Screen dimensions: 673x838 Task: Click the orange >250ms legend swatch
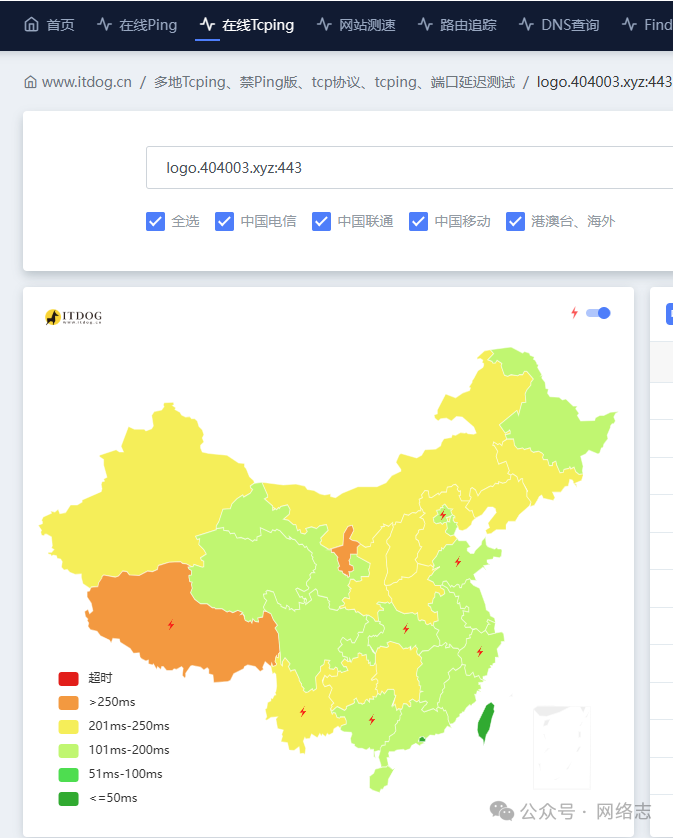point(68,702)
